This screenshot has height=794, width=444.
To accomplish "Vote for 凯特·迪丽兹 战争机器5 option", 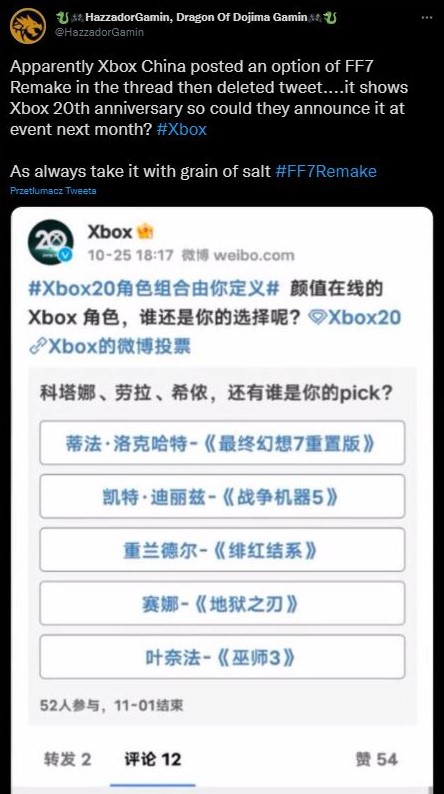I will [222, 497].
